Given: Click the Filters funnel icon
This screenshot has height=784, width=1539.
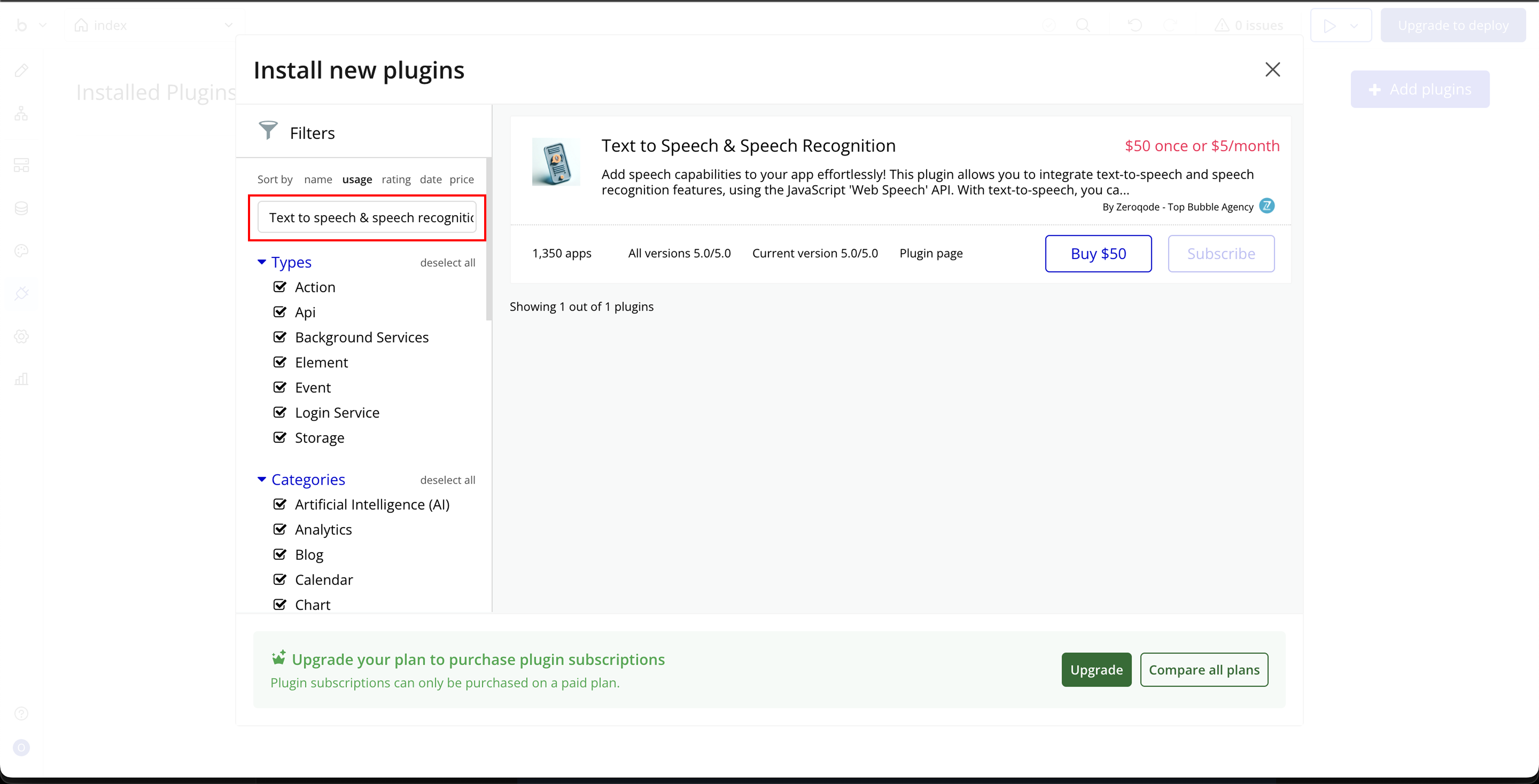Looking at the screenshot, I should tap(268, 130).
